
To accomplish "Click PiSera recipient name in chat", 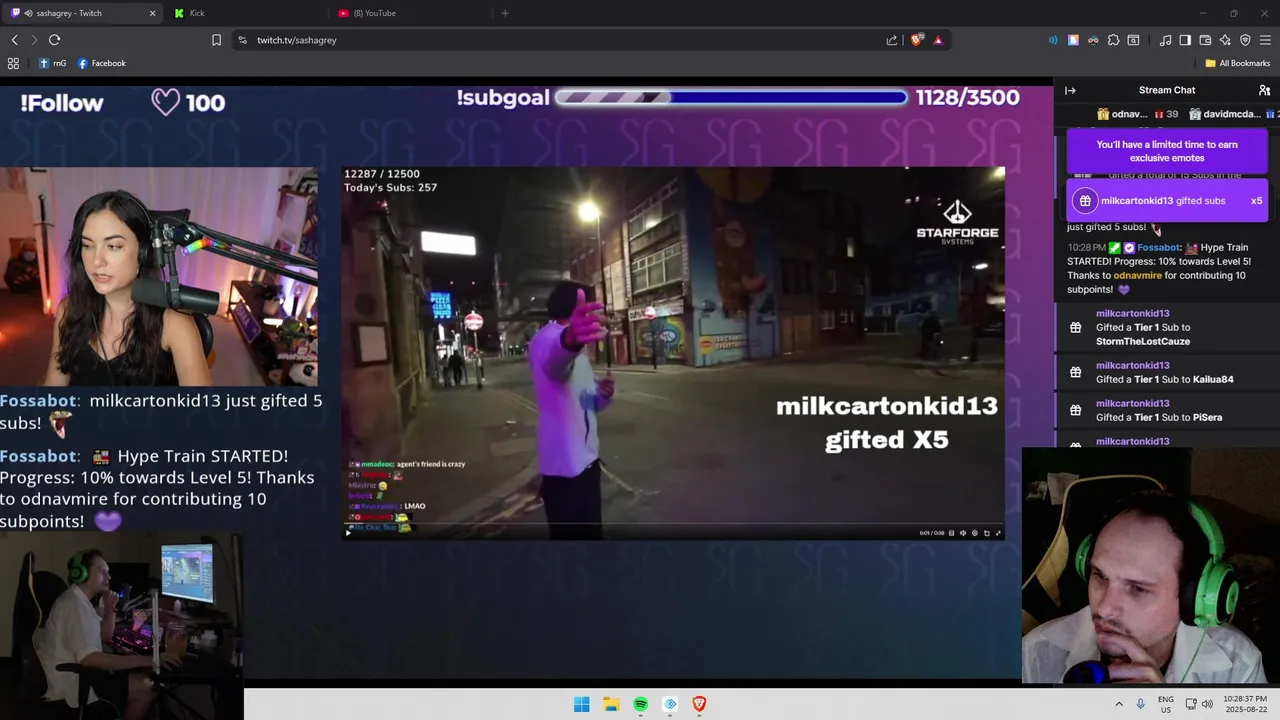I will click(x=1207, y=417).
